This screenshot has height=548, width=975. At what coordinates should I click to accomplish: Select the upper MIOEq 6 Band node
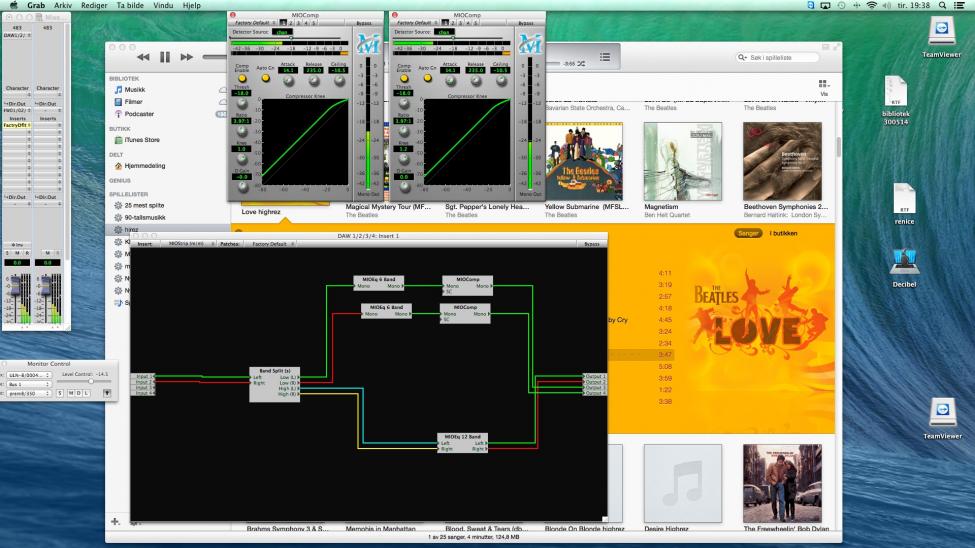click(379, 283)
